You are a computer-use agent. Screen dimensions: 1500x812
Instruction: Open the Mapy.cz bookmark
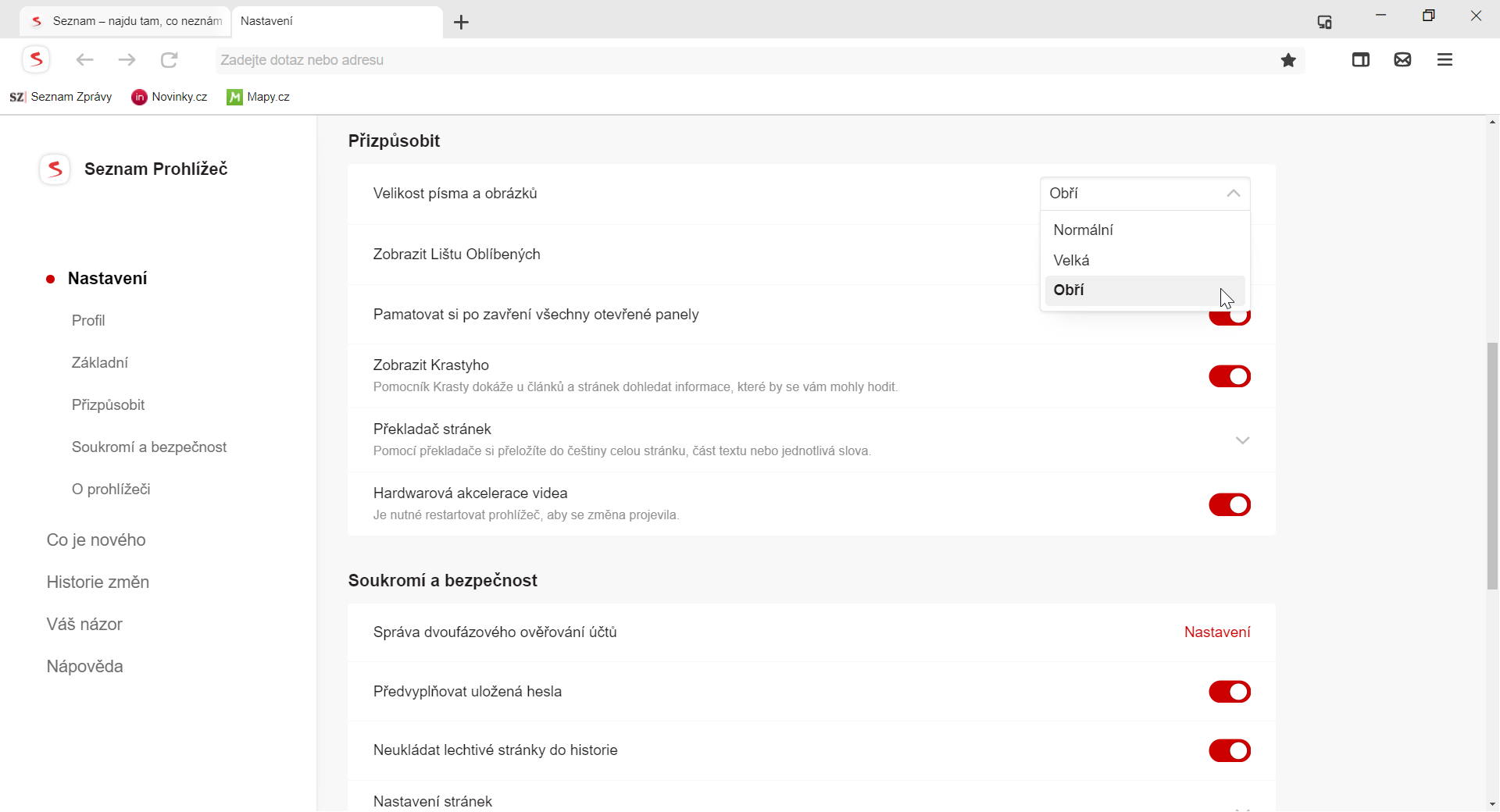(258, 97)
